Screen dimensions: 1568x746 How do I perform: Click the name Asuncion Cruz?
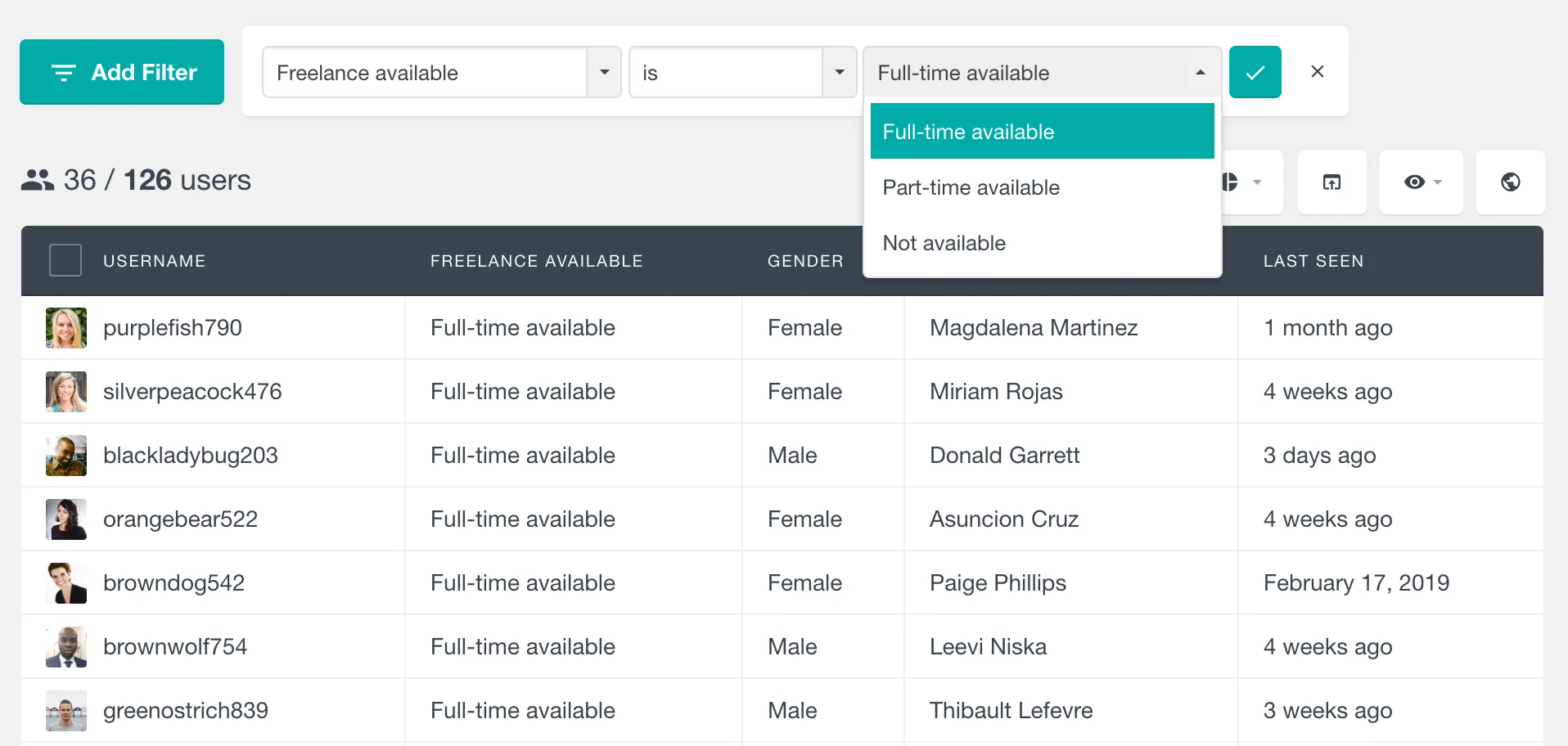[x=1004, y=519]
